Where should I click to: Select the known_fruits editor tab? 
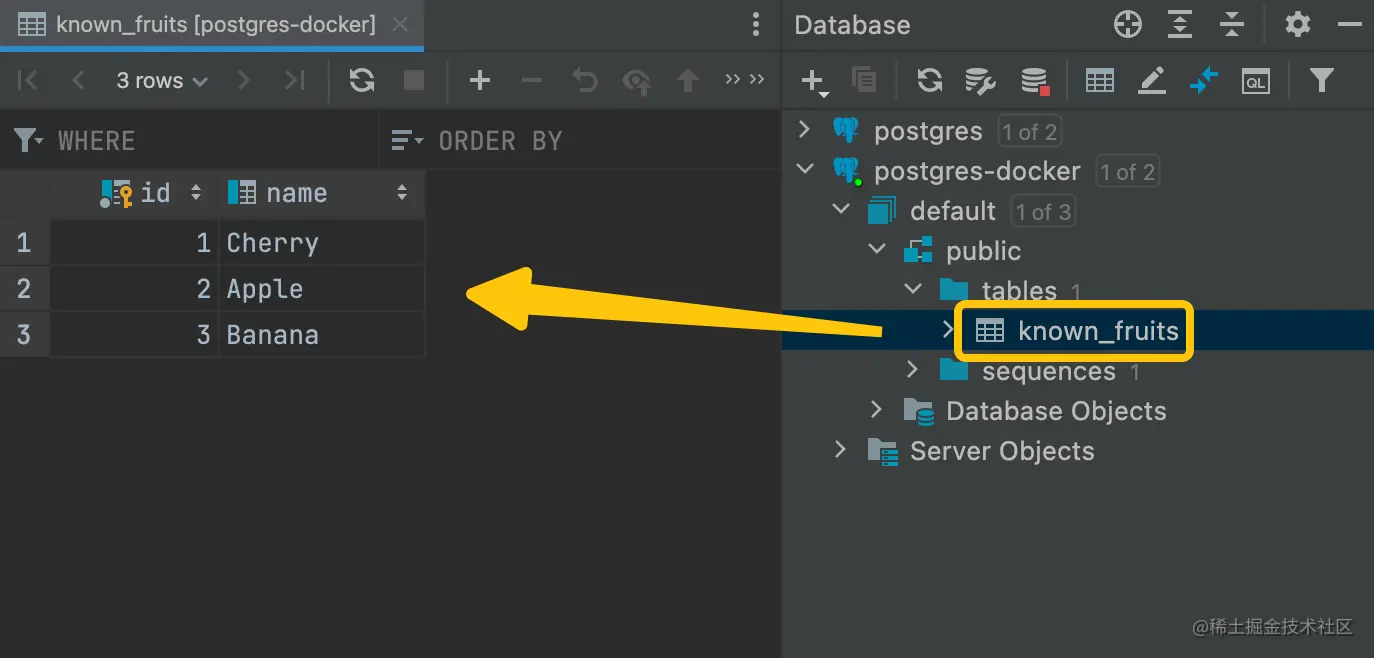click(212, 25)
